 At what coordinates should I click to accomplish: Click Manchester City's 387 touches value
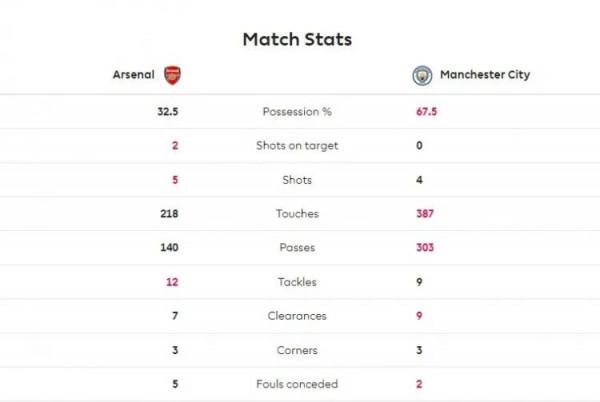point(425,214)
